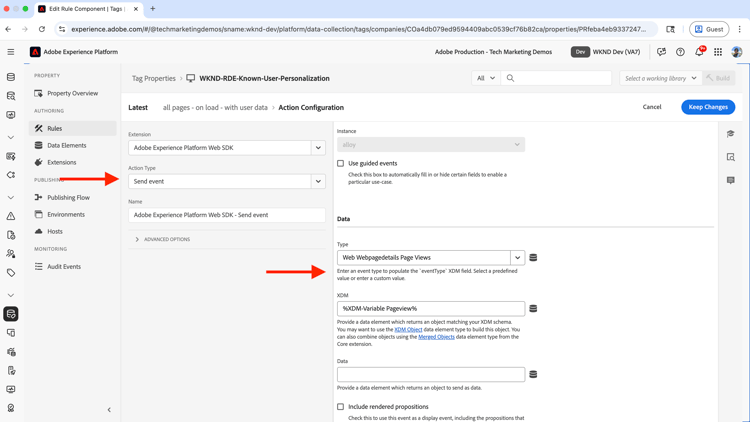Open Extensions in sidebar

[x=73, y=162]
